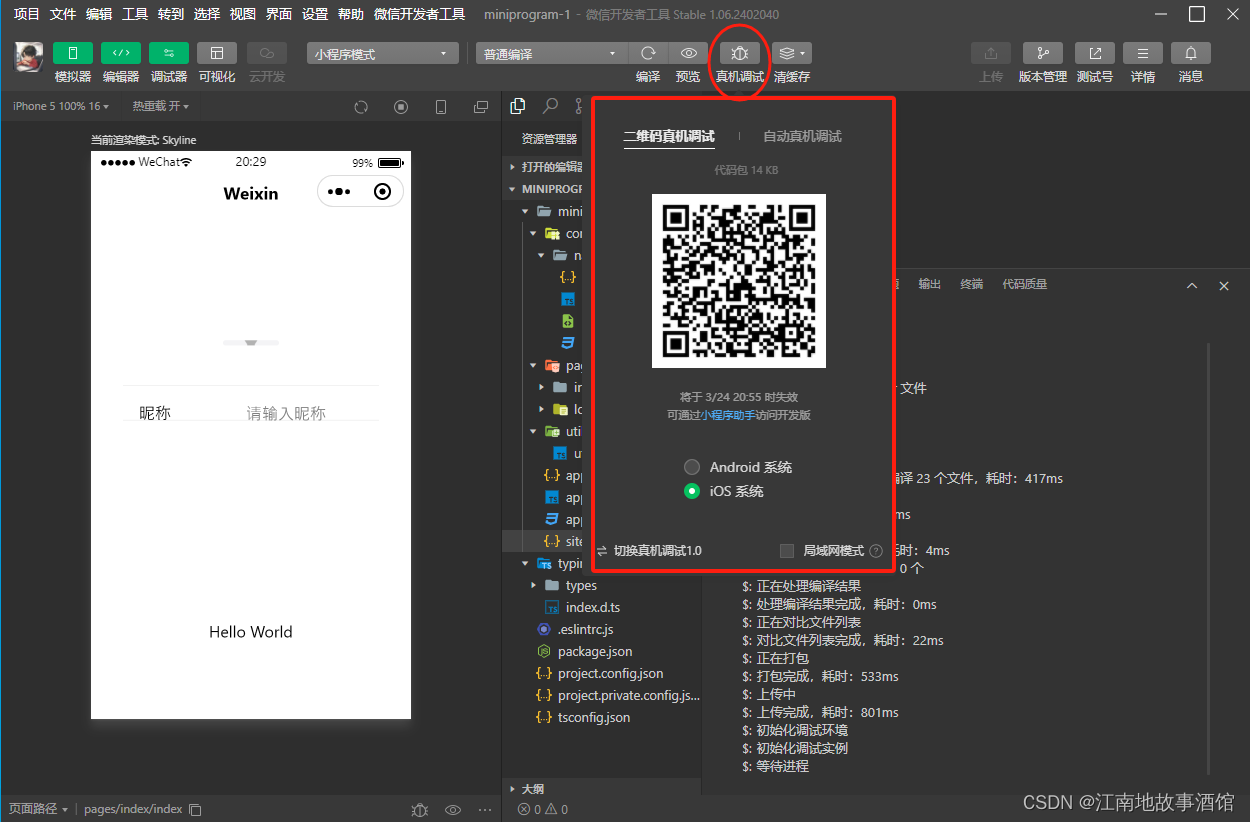1250x822 pixels.
Task: Open the 工具 menu
Action: click(x=135, y=14)
